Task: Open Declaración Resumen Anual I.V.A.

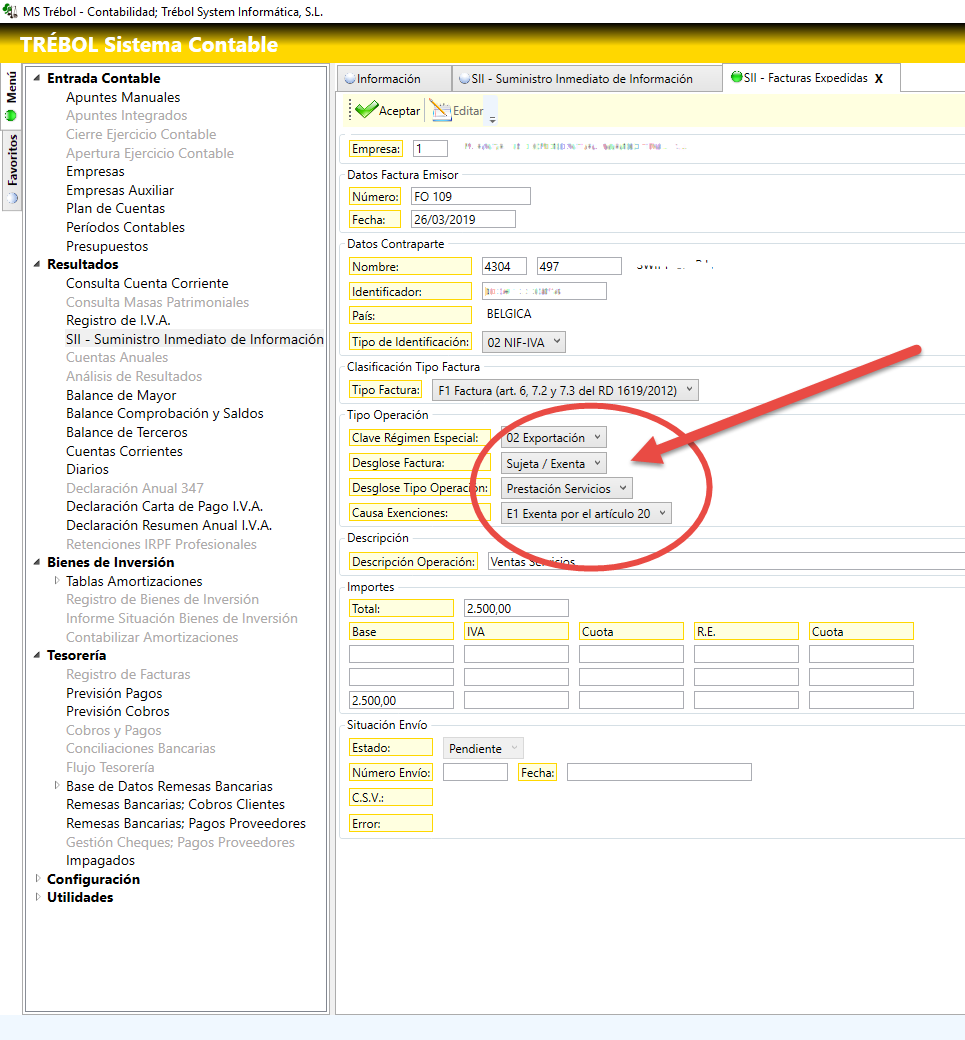Action: tap(168, 525)
